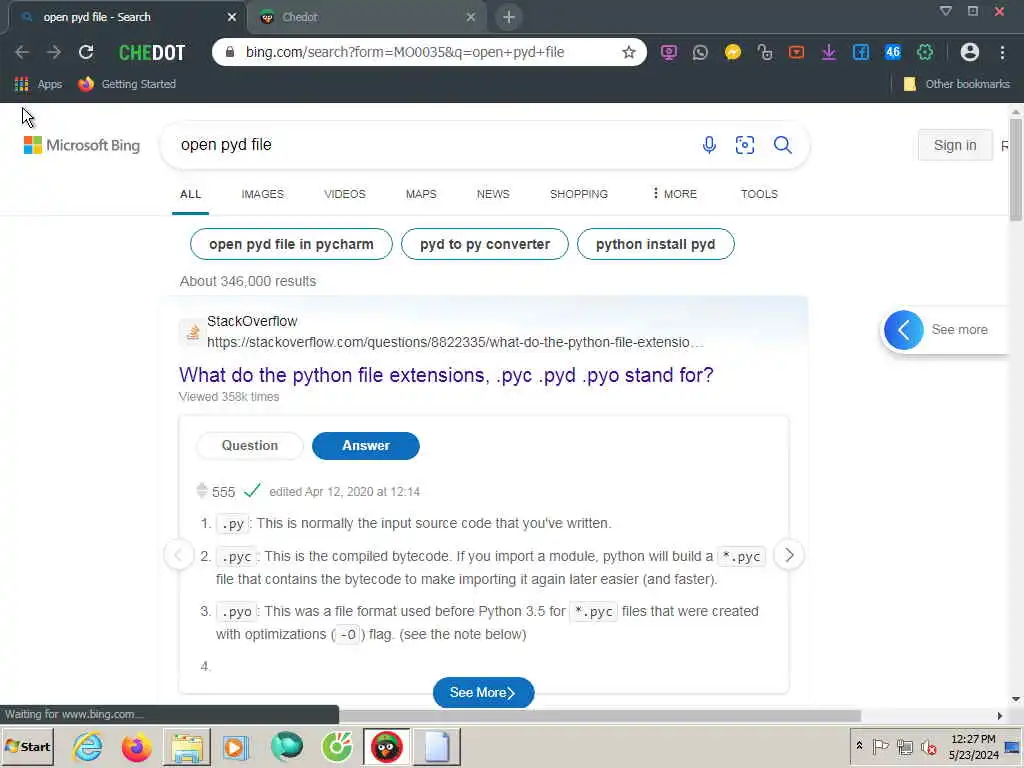This screenshot has width=1024, height=768.
Task: Select the Answer toggle button
Action: click(366, 445)
